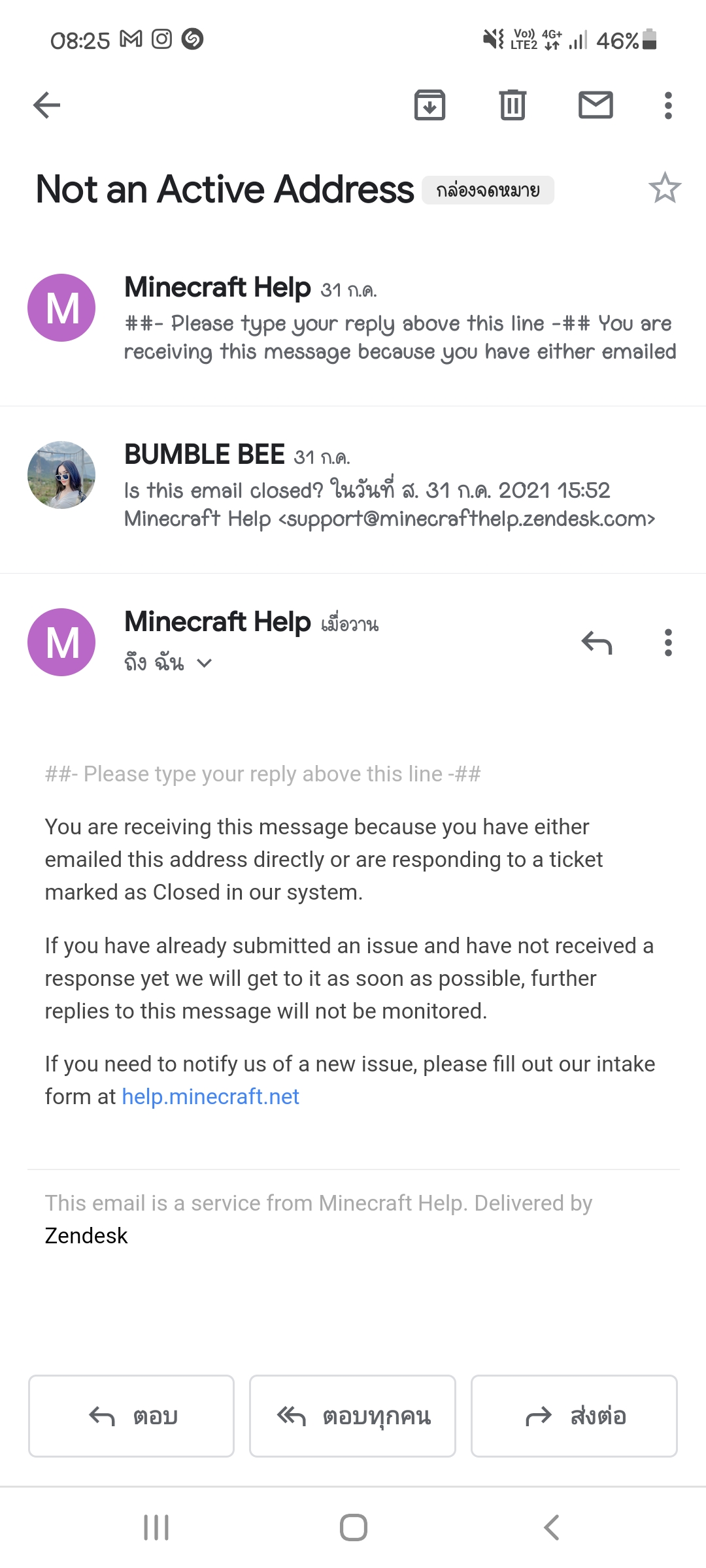Open the help.minecraft.net link
706x1568 pixels.
click(210, 1097)
